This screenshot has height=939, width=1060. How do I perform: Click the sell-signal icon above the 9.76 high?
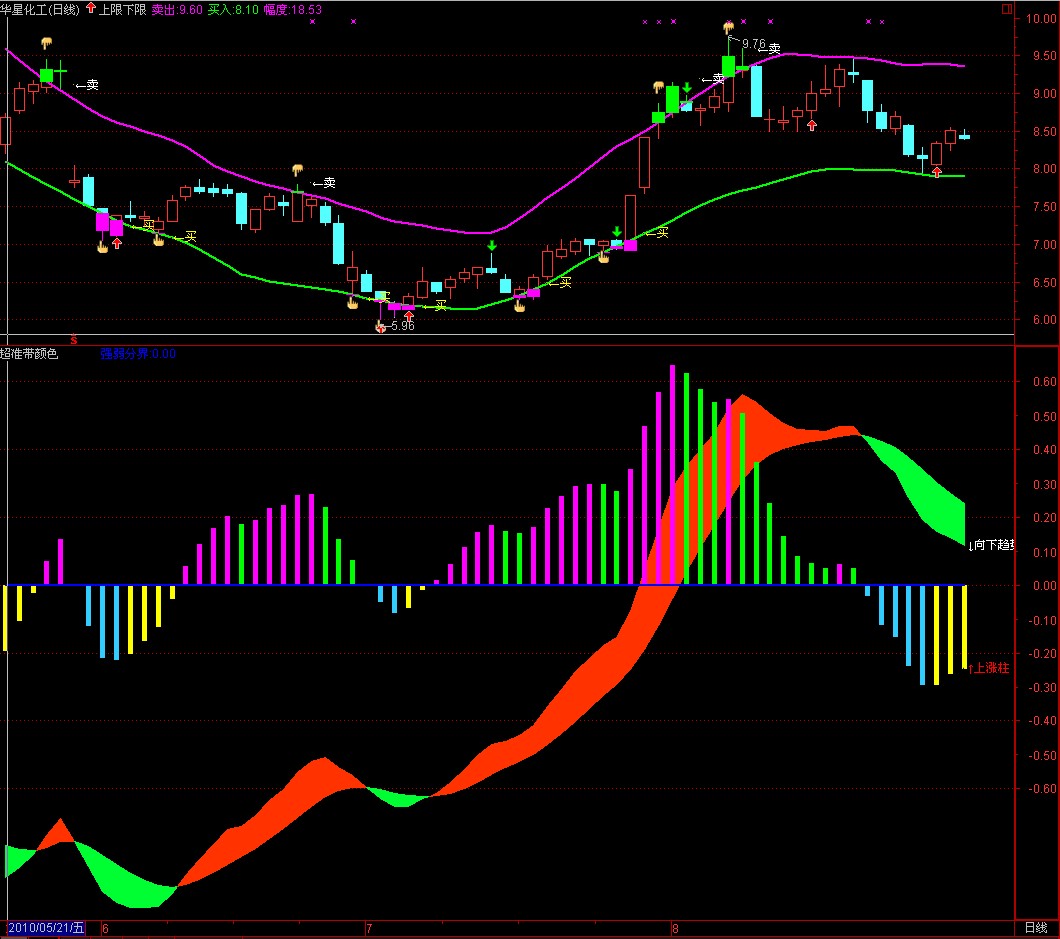[728, 28]
